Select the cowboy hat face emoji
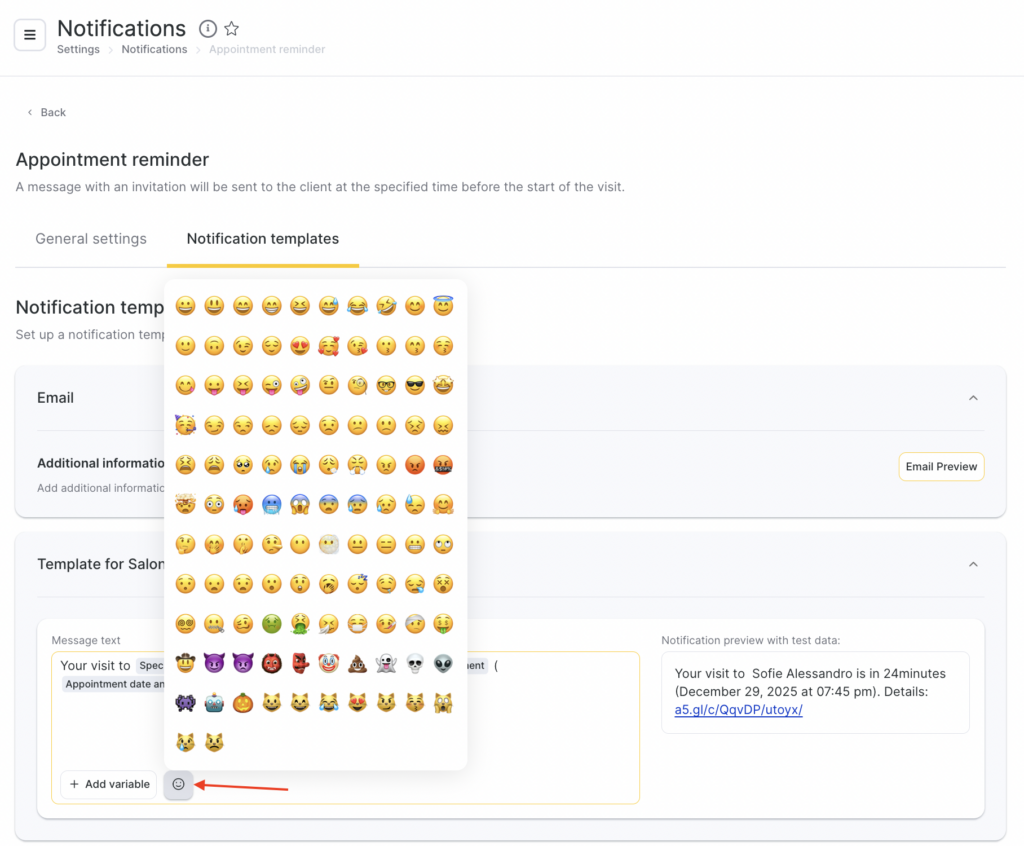The height and width of the screenshot is (846, 1024). 185,663
